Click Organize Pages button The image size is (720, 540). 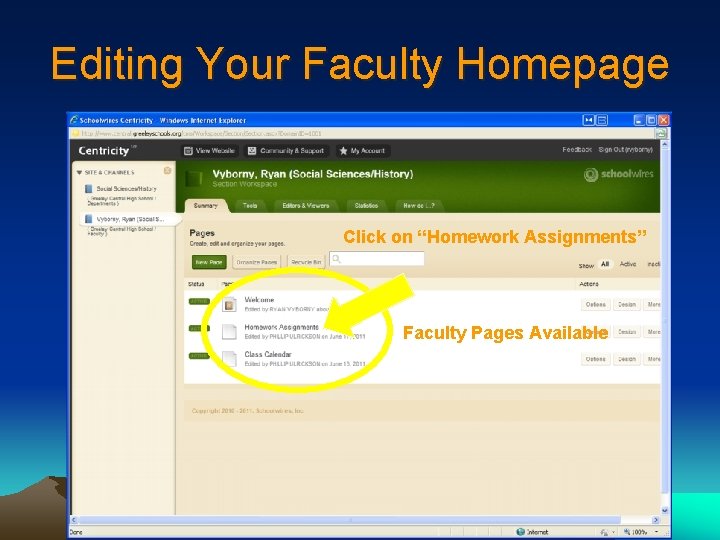click(256, 262)
